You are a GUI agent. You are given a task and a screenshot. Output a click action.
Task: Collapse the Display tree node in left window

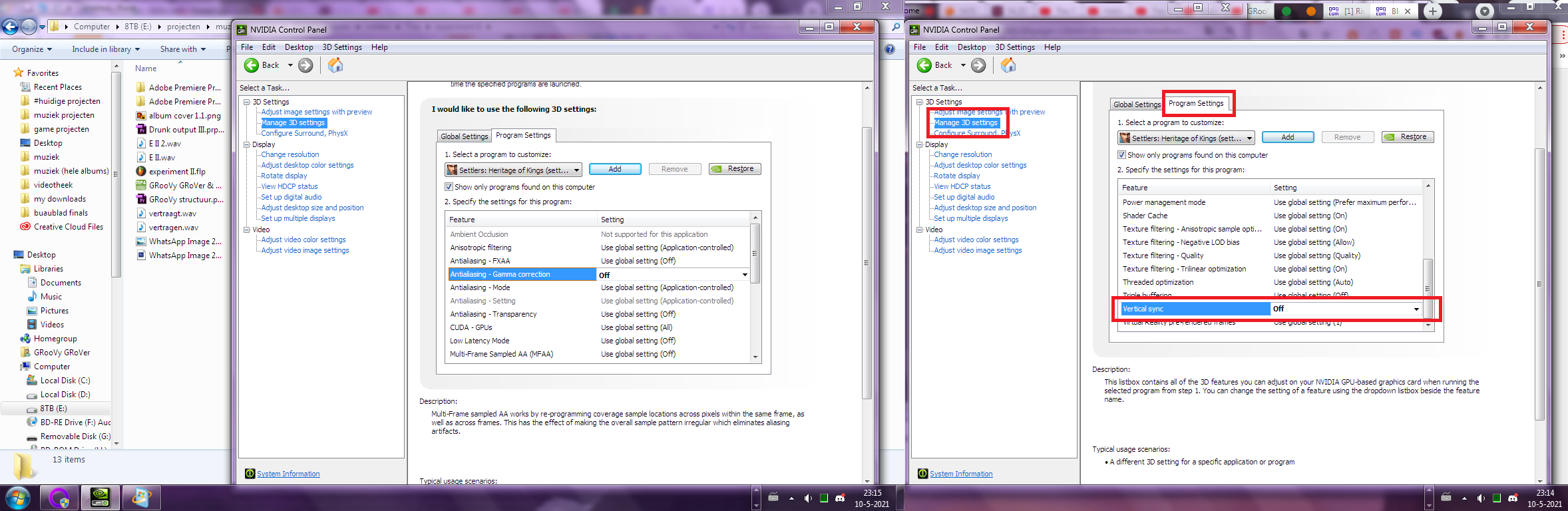247,144
